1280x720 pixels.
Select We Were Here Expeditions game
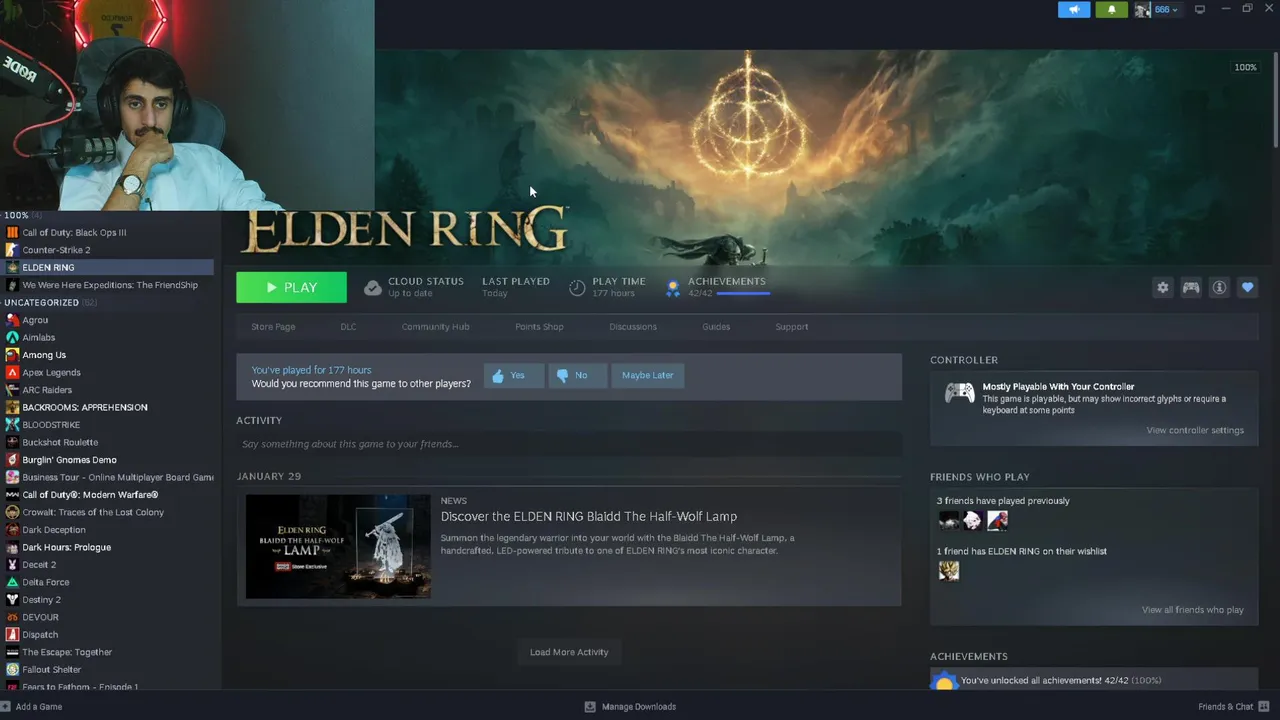coord(110,285)
